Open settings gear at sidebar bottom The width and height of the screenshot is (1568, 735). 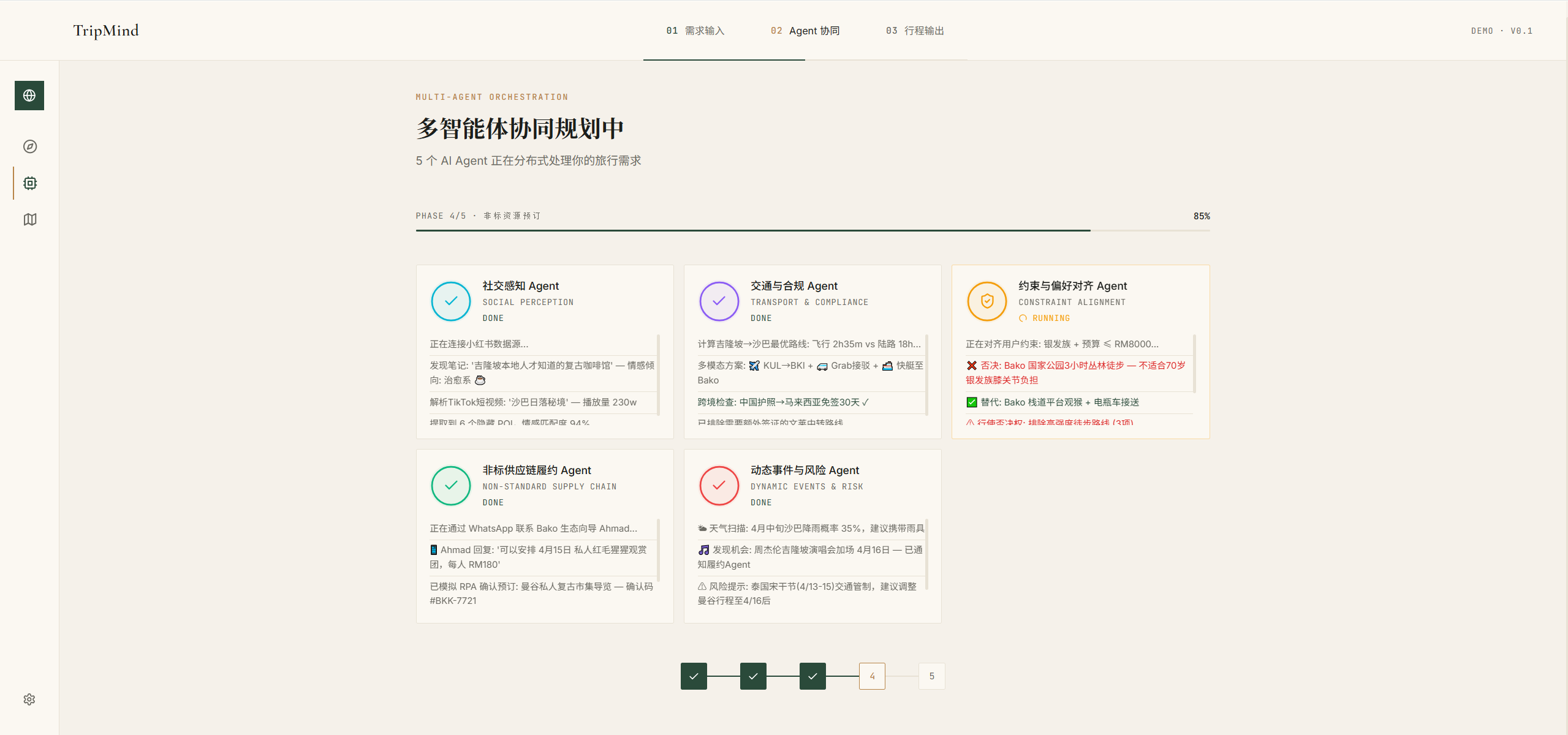click(x=29, y=699)
